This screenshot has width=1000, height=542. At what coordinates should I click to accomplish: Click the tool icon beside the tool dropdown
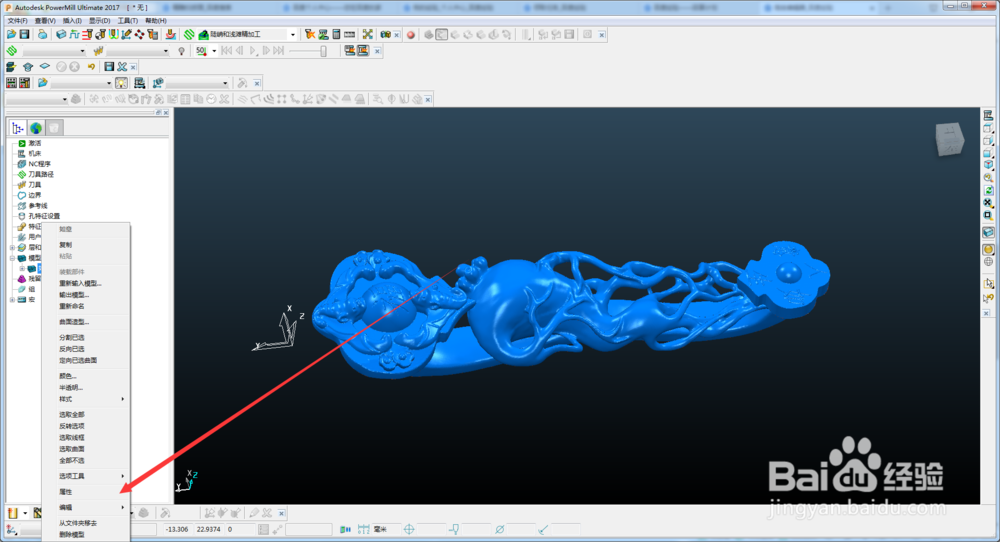point(98,51)
